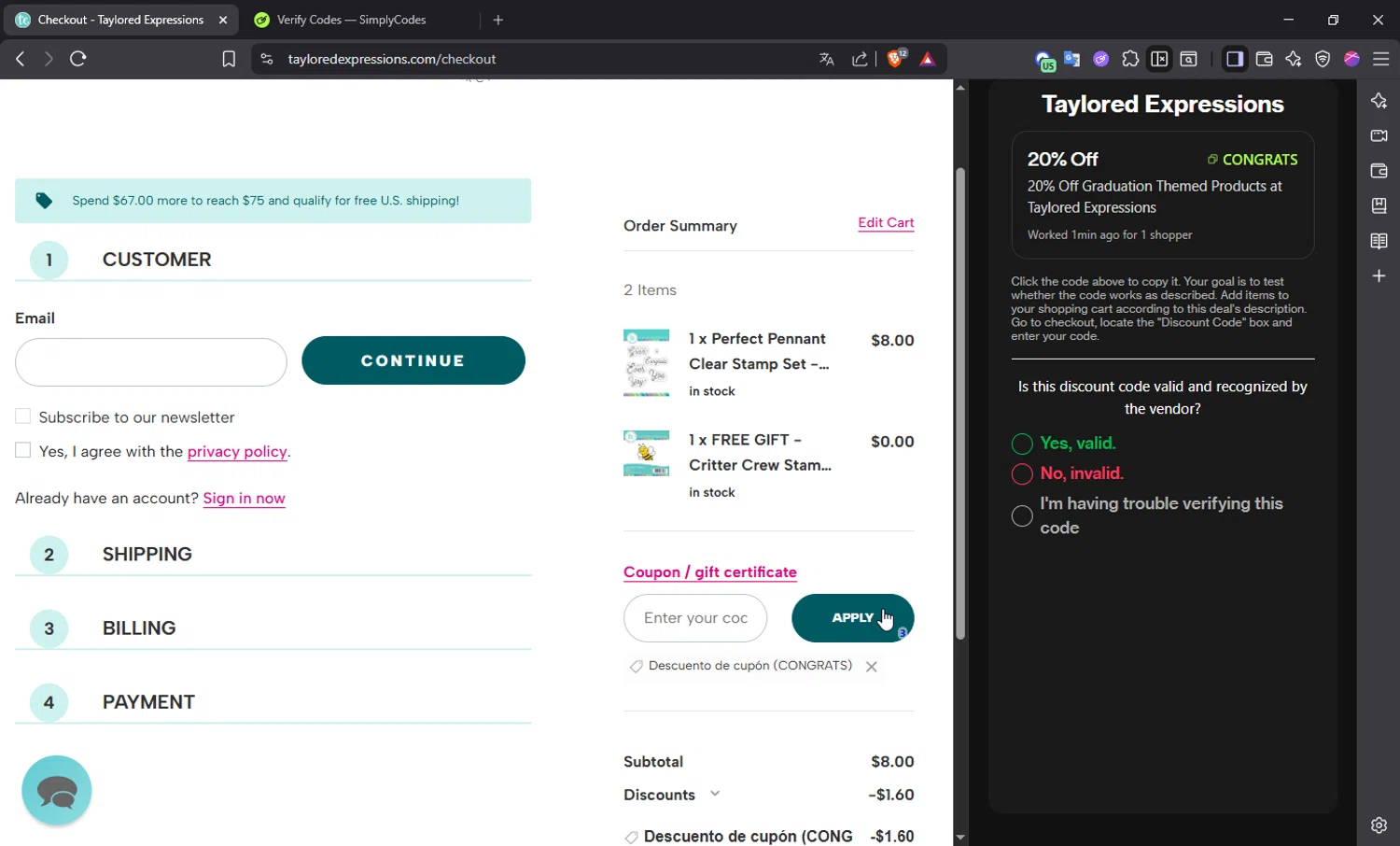Open Leo AI from the toolbar
Screen dimensions: 1400x846
click(1293, 59)
